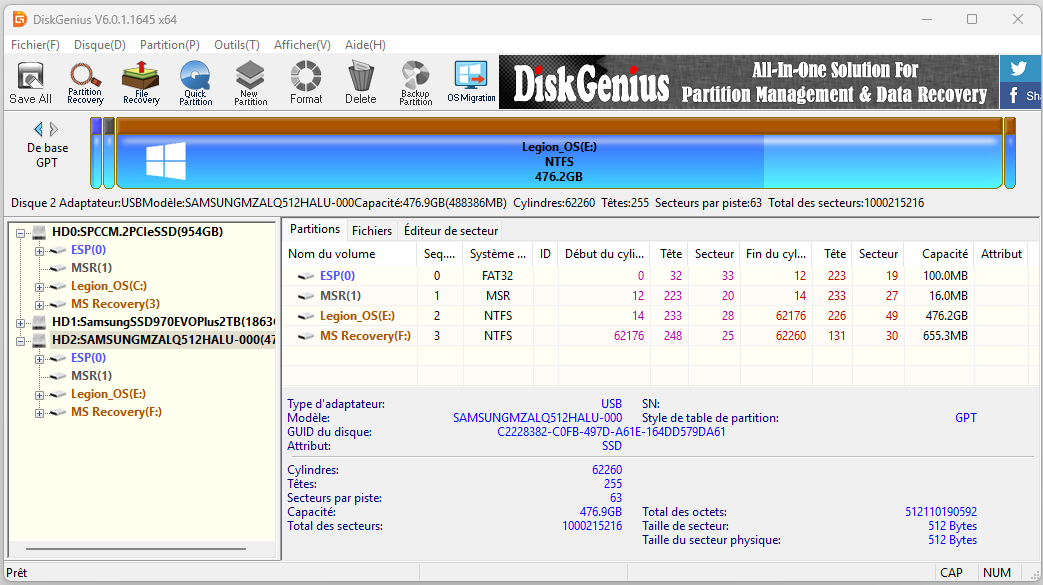Viewport: 1043px width, 585px height.
Task: Select HD1:SamsungSSD970EVOPlus2TB in the disk tree
Action: (x=163, y=321)
